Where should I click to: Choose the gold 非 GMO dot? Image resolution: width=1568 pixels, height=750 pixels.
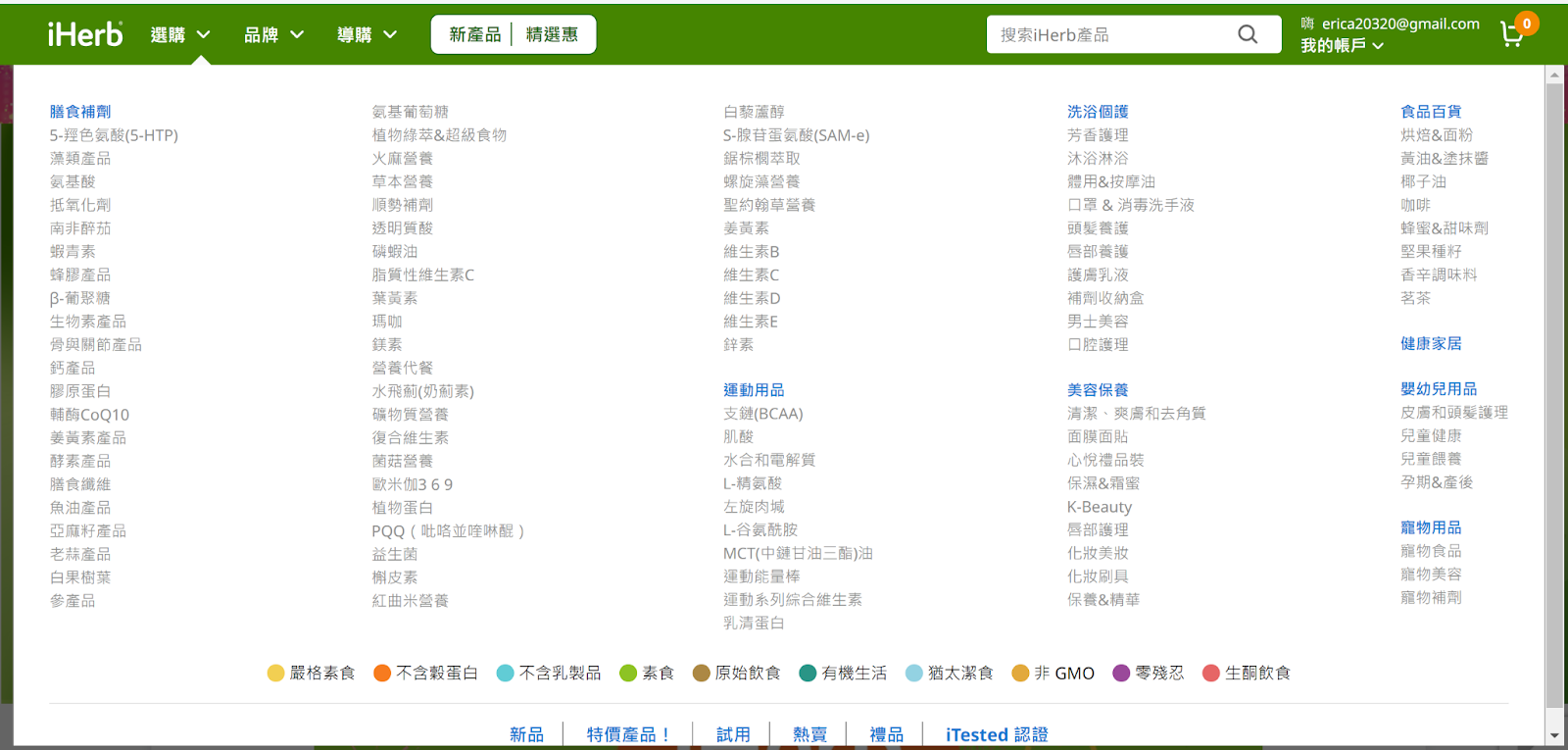[x=1020, y=673]
